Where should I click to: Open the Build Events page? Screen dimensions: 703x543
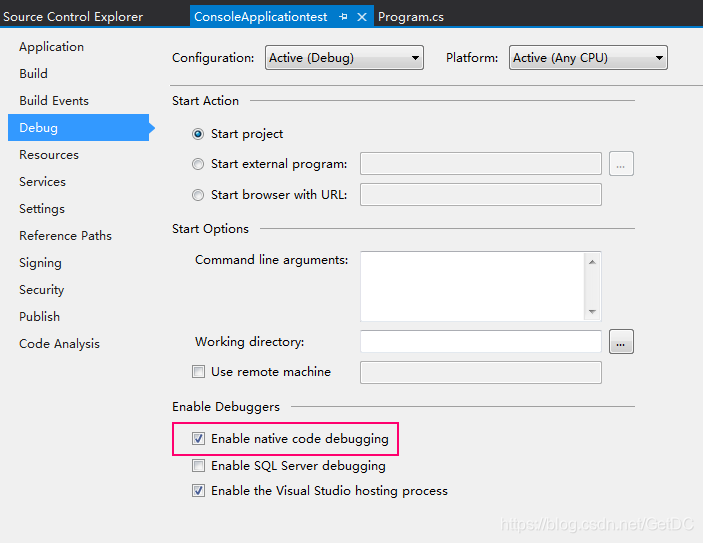tap(54, 100)
